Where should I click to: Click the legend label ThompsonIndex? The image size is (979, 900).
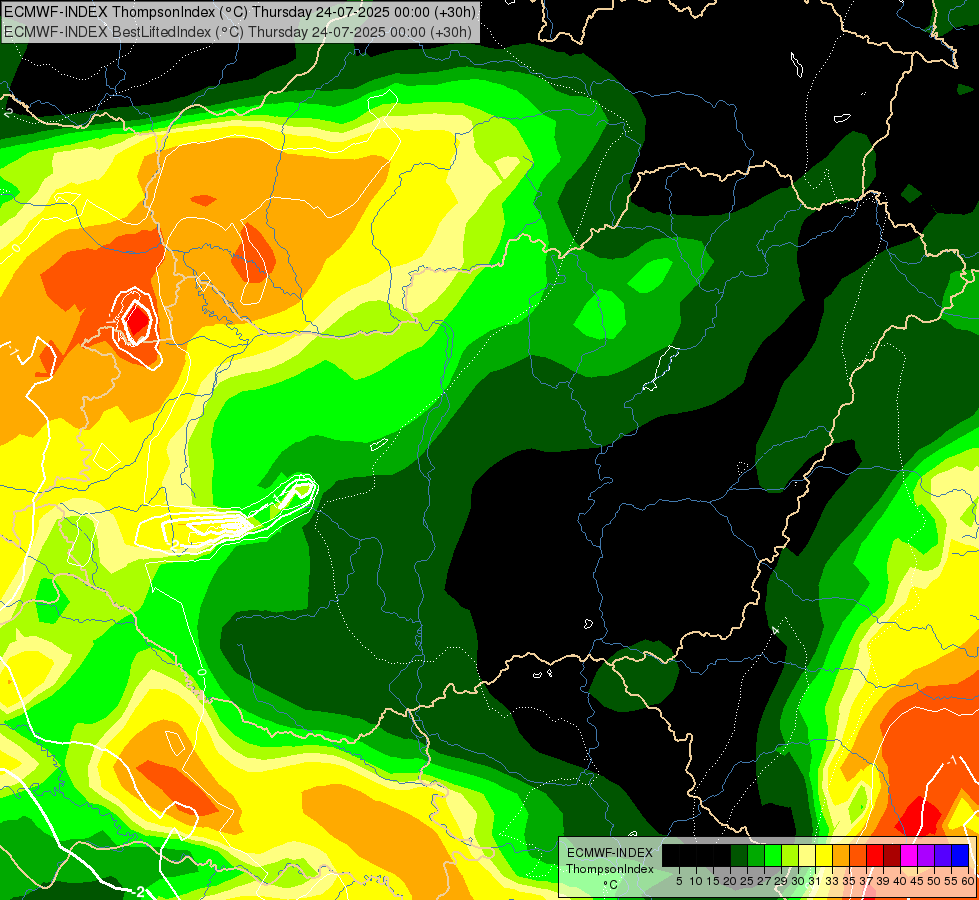609,869
